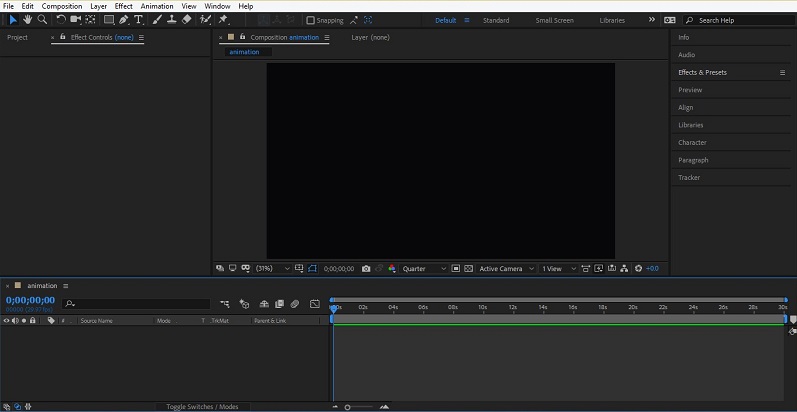Select the Clone Stamp tool
The height and width of the screenshot is (412, 797).
click(171, 19)
